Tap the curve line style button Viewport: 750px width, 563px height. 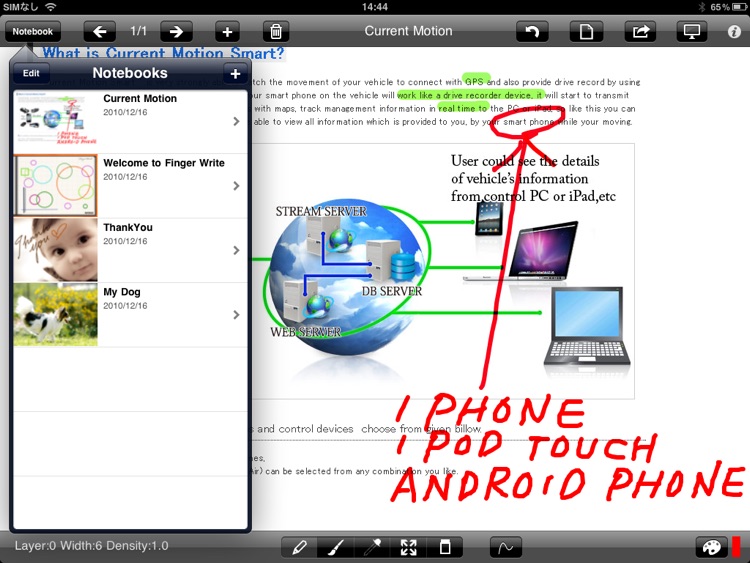coord(506,547)
